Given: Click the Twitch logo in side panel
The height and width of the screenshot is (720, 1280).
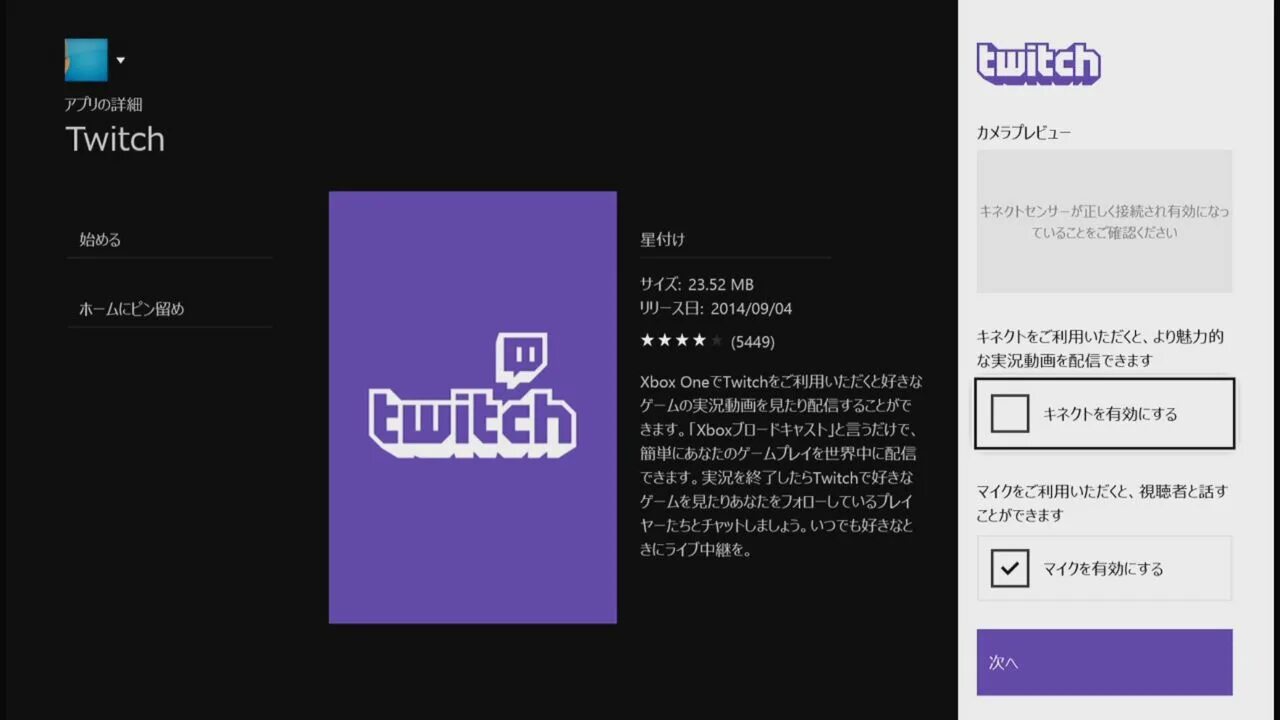Looking at the screenshot, I should click(1038, 63).
